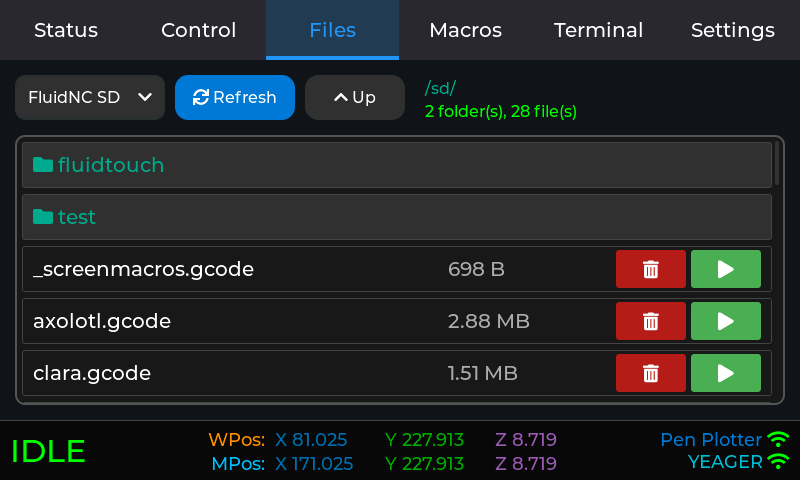Switch to the Status tab
Image resolution: width=800 pixels, height=480 pixels.
pos(66,30)
